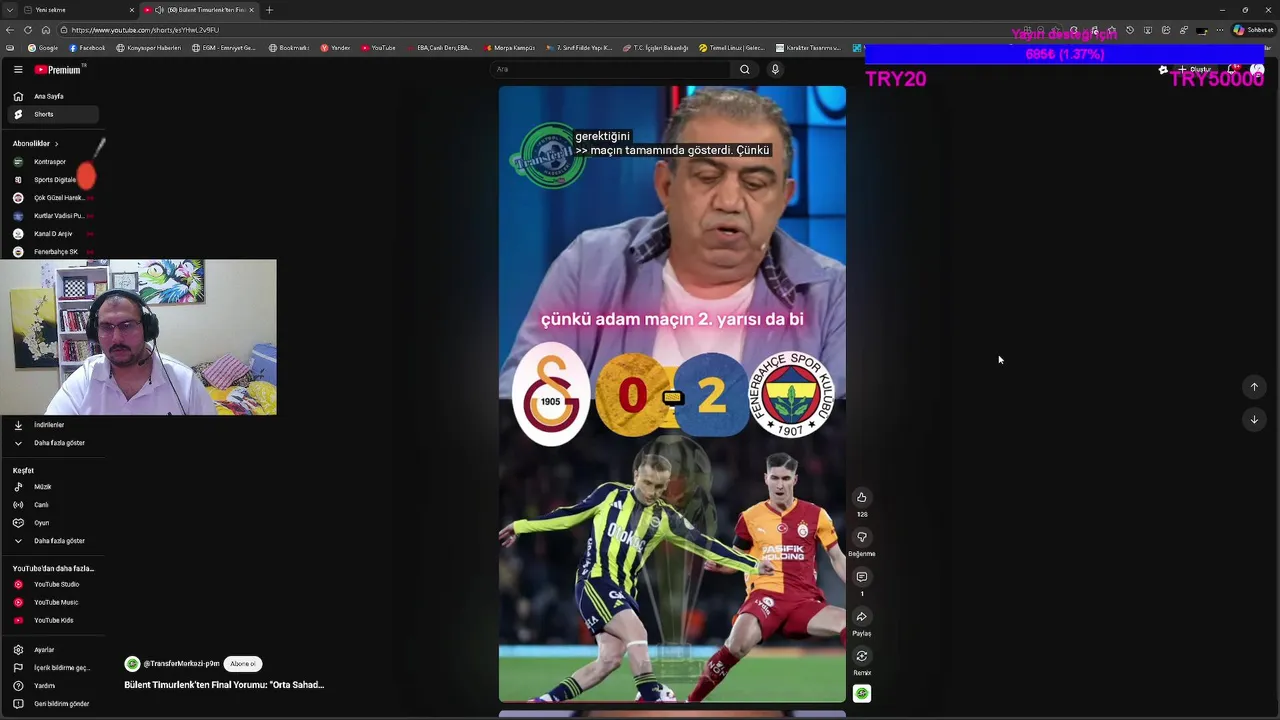Open the Konyaspor Haberleri bookmark
The image size is (1280, 720).
click(149, 48)
